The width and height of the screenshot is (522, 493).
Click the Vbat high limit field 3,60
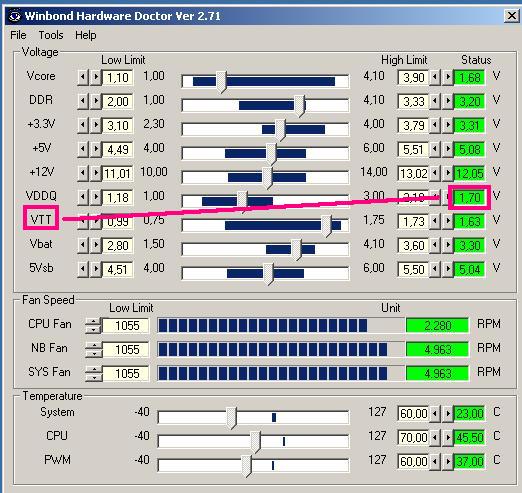pos(413,246)
